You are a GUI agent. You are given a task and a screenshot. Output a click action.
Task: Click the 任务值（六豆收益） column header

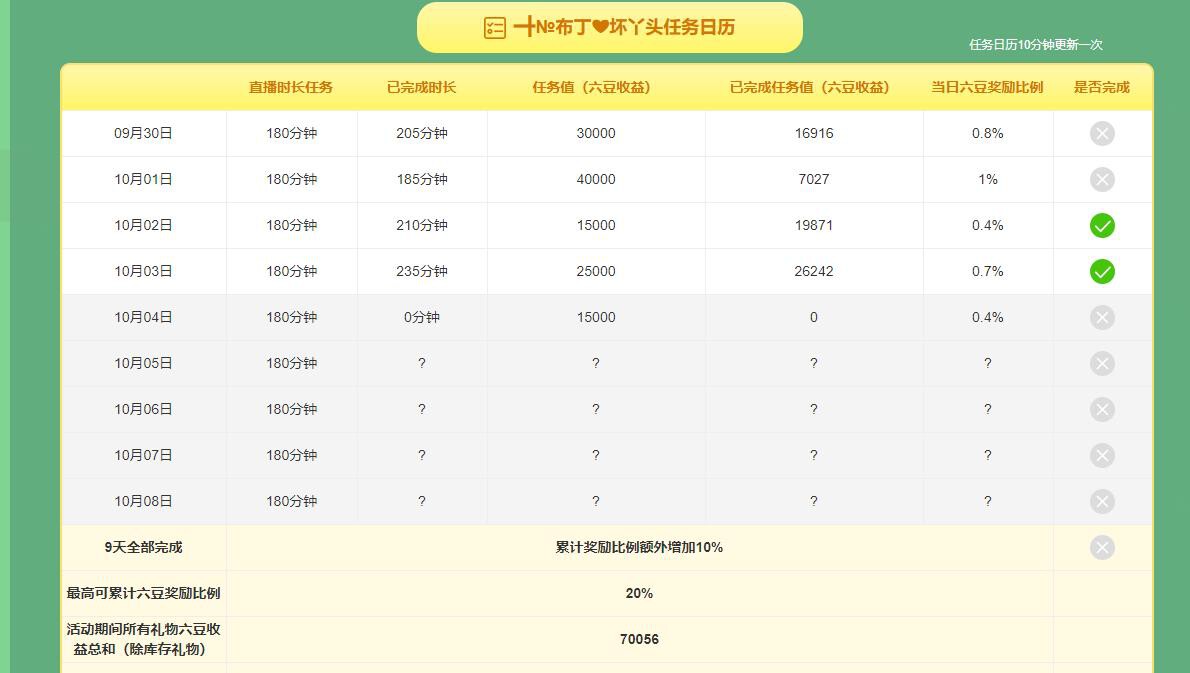[x=595, y=87]
